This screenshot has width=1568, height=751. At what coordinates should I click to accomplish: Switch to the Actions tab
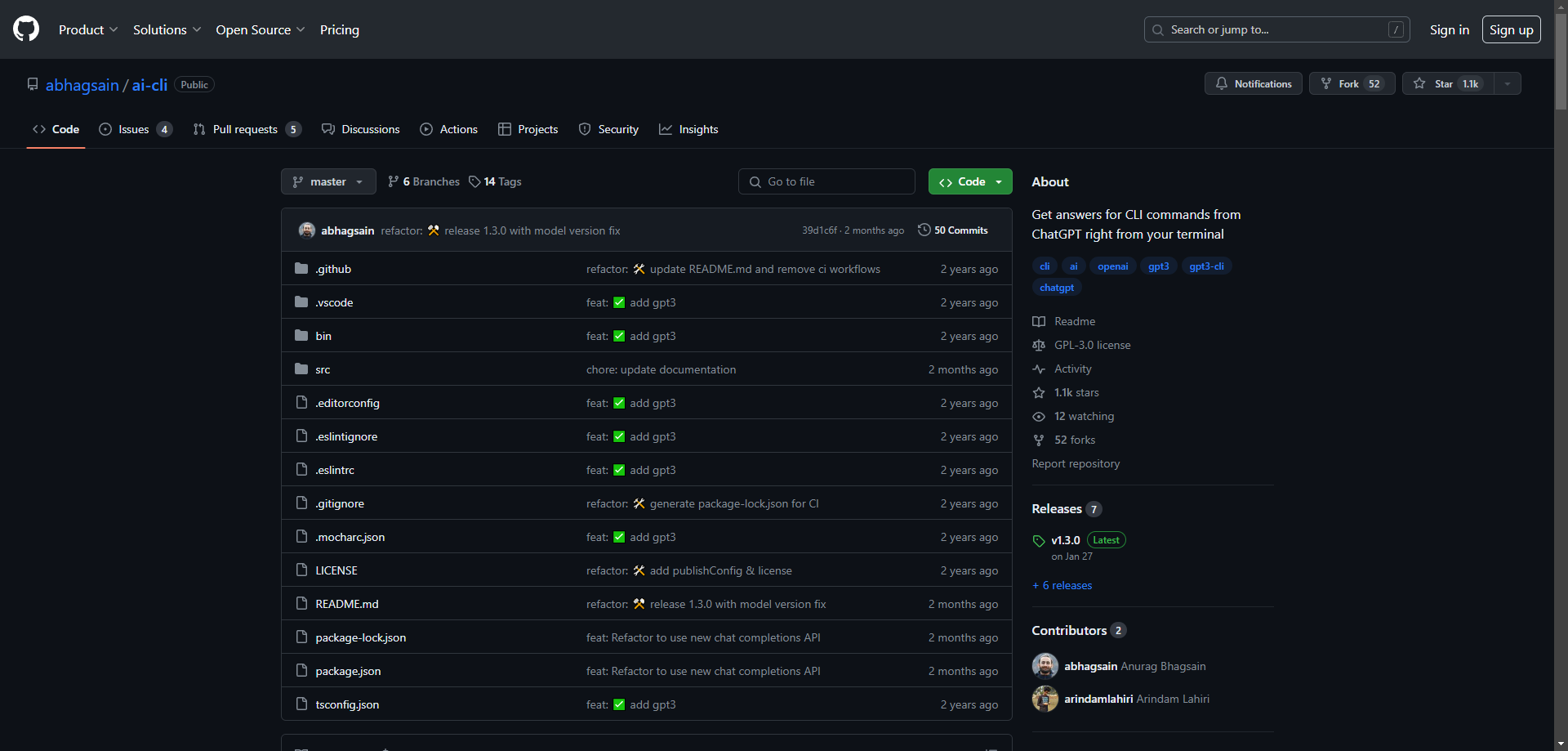pyautogui.click(x=449, y=129)
